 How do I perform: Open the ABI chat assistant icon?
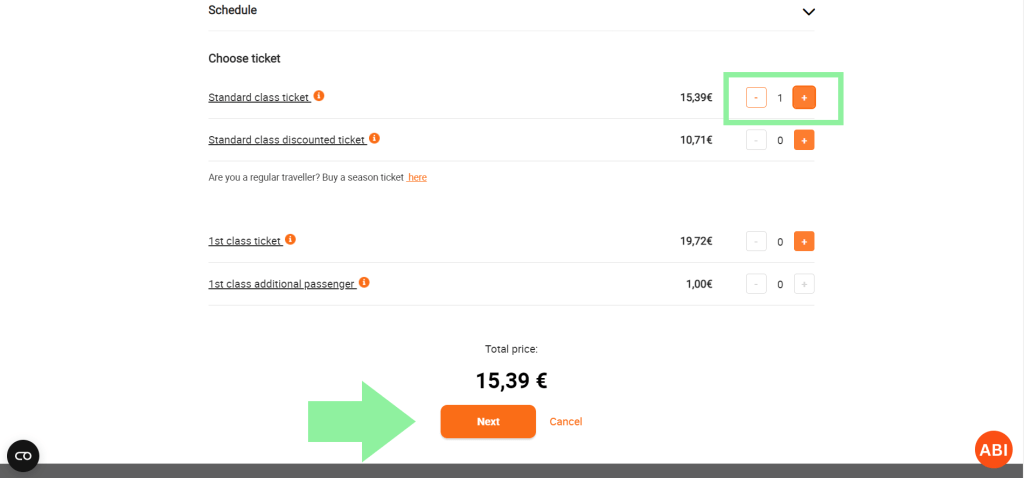tap(993, 450)
